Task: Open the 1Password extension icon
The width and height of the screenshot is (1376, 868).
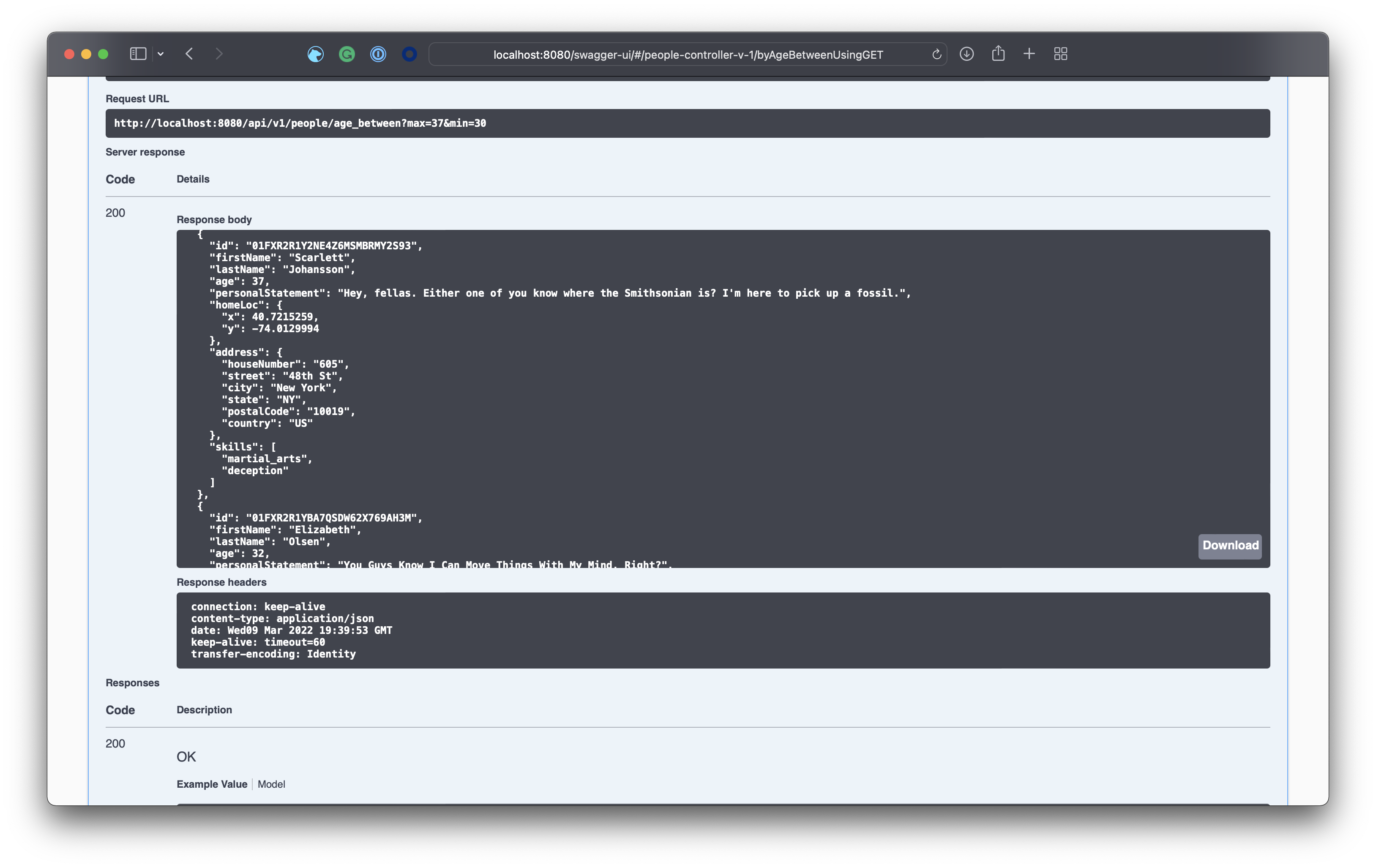Action: click(378, 54)
